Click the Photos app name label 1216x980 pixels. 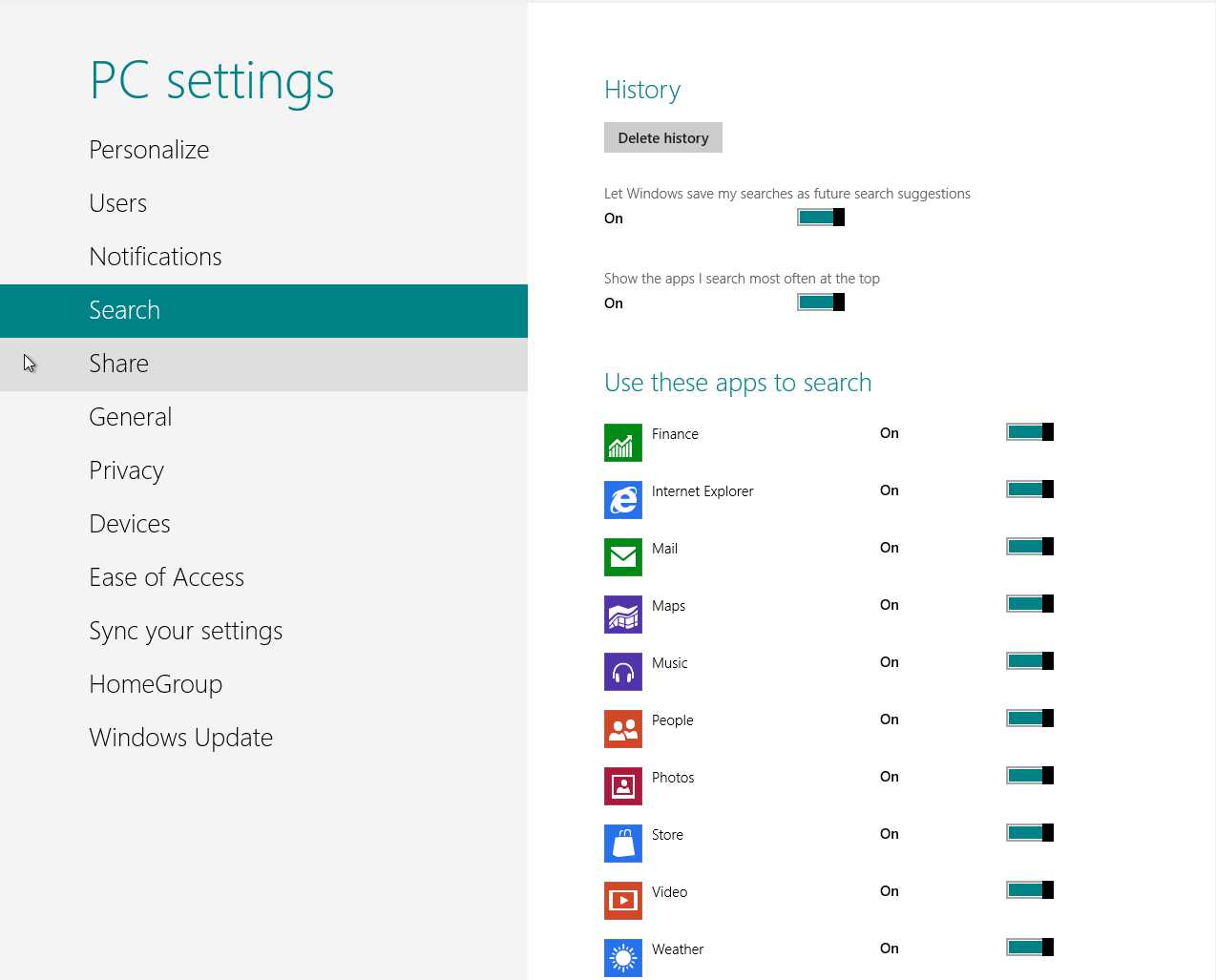coord(673,778)
